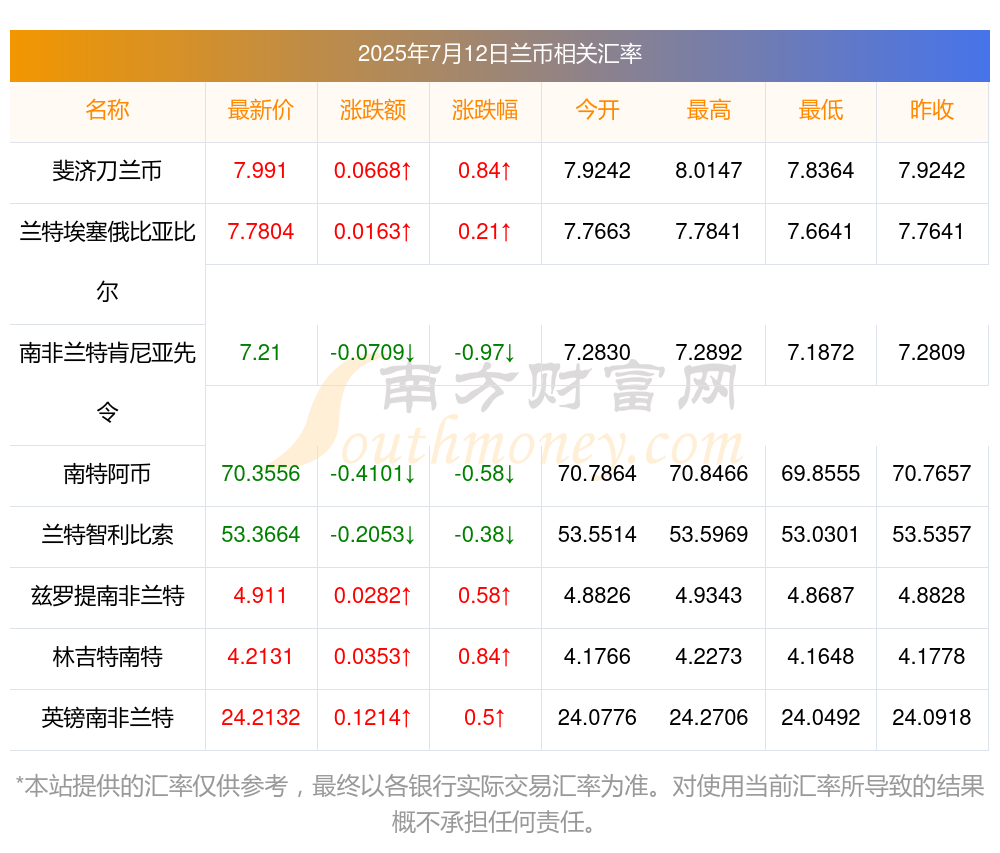Click change percent 0.58↑ in 兹罗提南非兰特 row

click(x=485, y=595)
